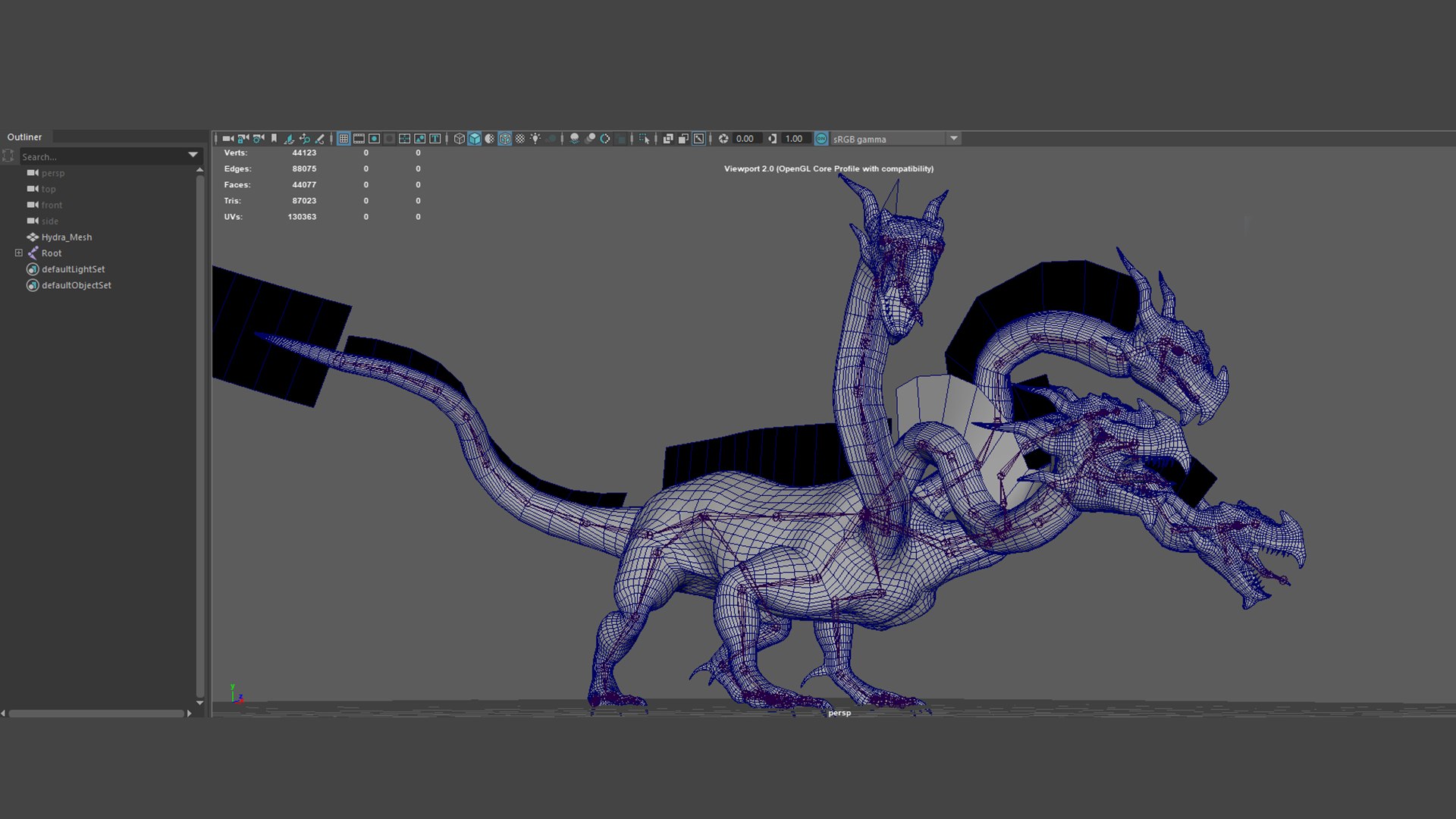
Task: Click the Isolate Select icon
Action: (644, 139)
